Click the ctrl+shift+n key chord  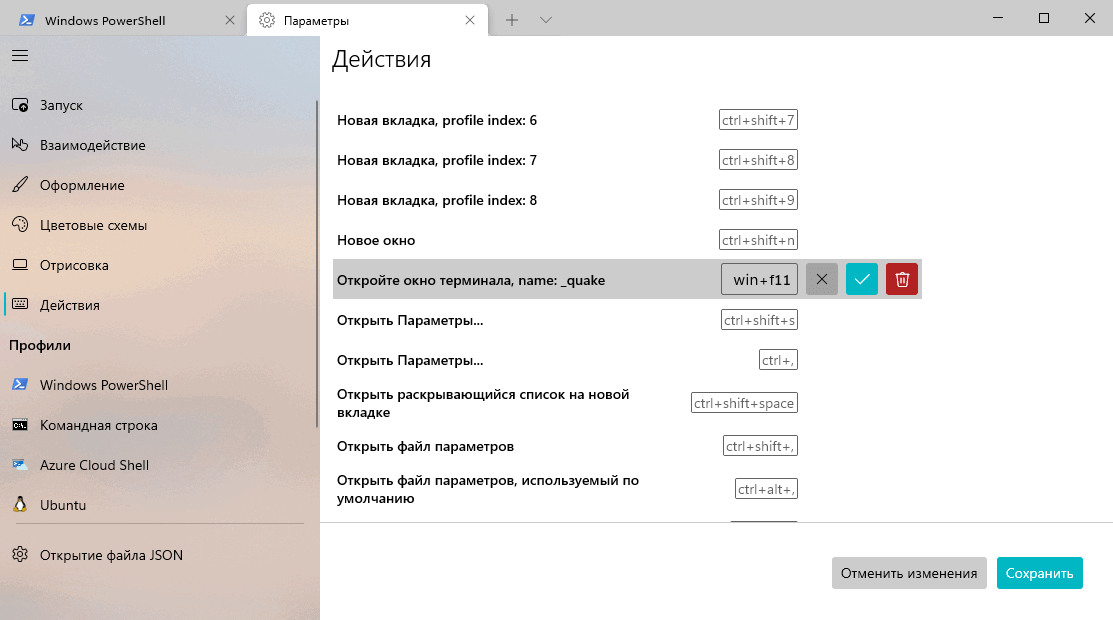[x=758, y=240]
